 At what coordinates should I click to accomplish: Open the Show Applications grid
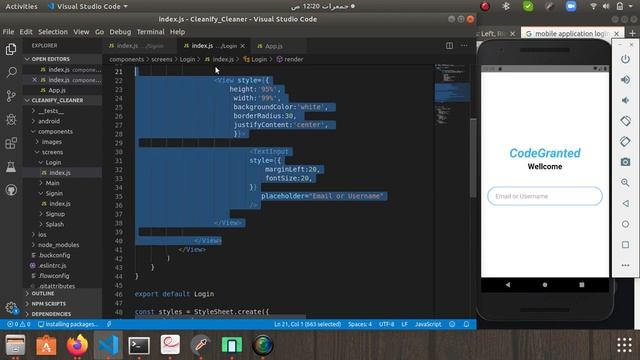(624, 345)
